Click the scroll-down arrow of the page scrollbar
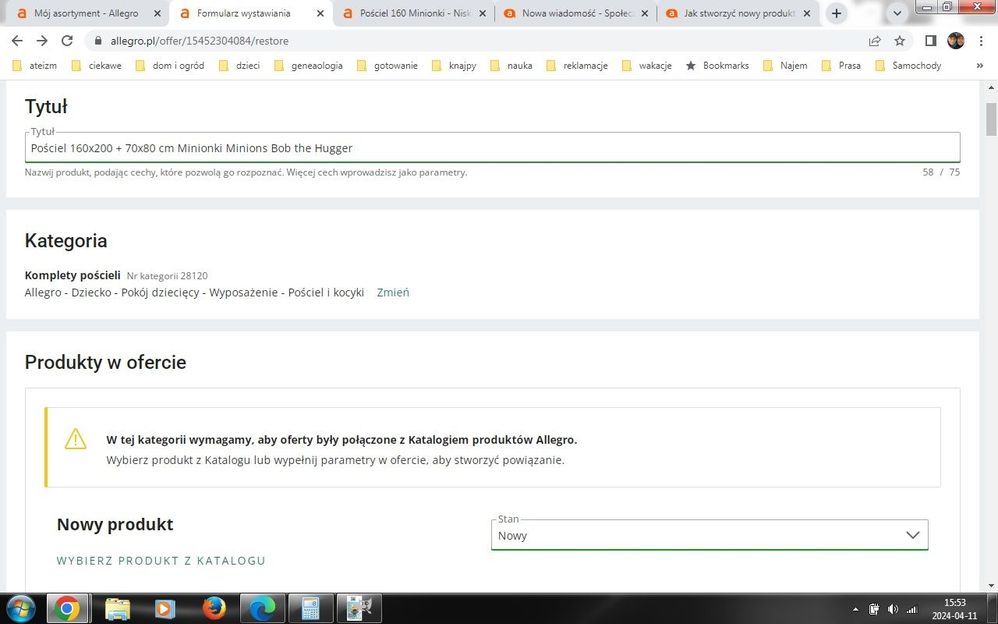This screenshot has height=624, width=998. coord(991,585)
